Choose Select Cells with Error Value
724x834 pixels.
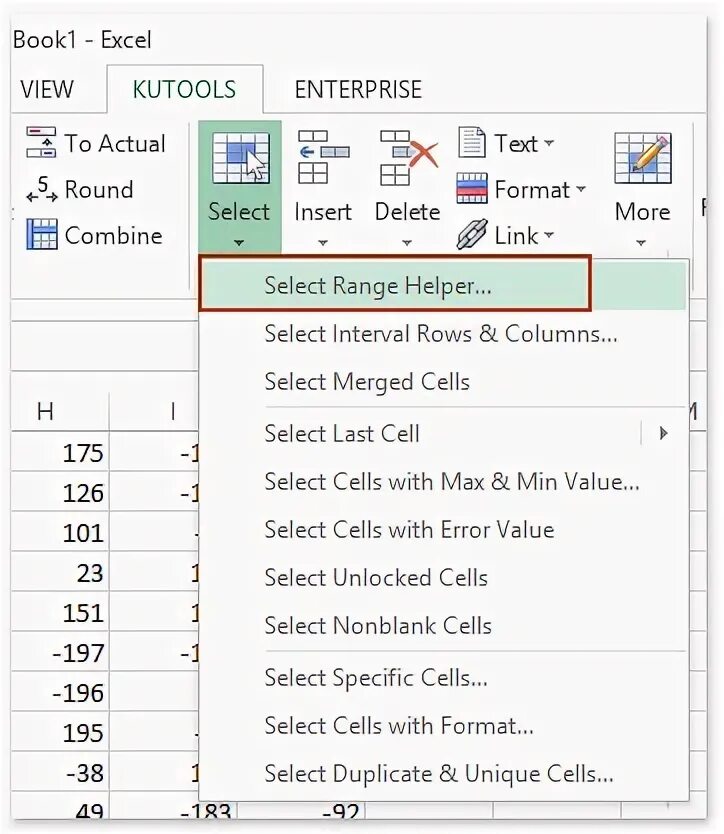pyautogui.click(x=409, y=530)
